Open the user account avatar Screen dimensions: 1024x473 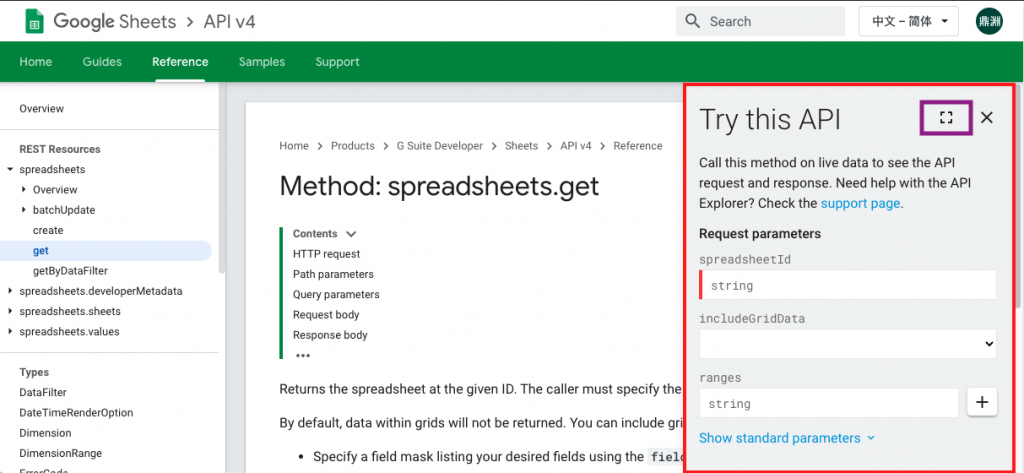tap(989, 22)
